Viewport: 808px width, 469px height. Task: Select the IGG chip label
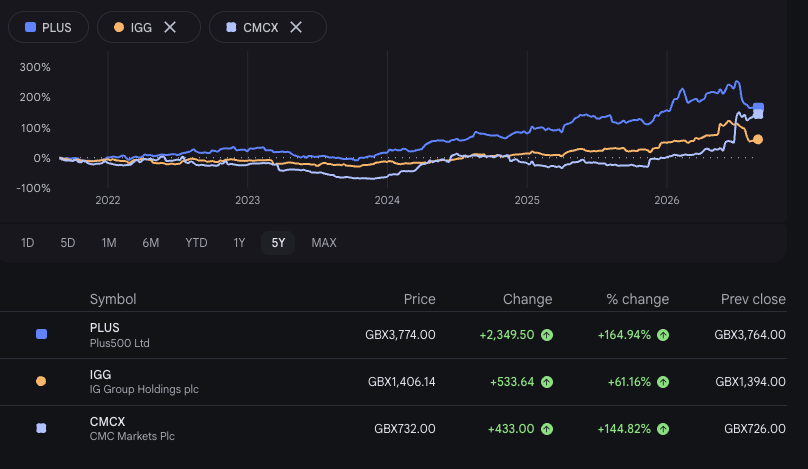141,28
